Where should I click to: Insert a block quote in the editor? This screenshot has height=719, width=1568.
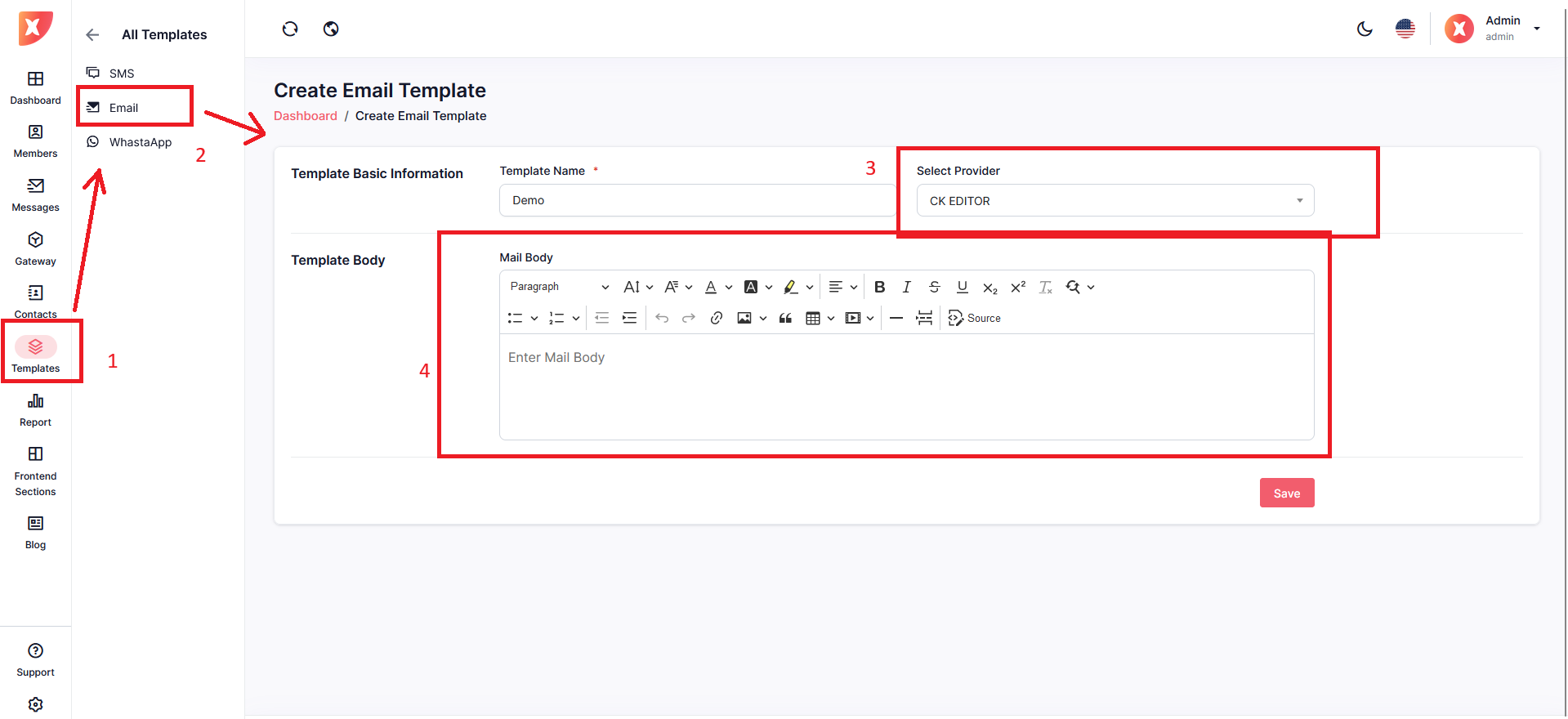(785, 318)
